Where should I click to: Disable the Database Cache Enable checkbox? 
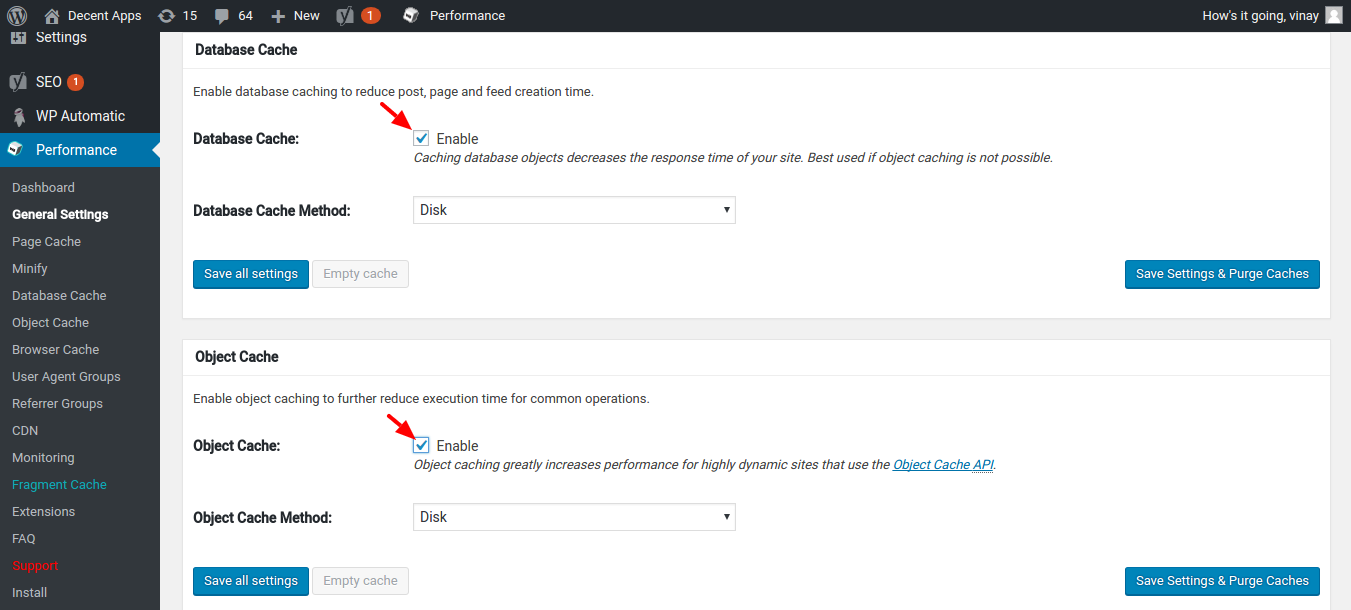tap(421, 139)
